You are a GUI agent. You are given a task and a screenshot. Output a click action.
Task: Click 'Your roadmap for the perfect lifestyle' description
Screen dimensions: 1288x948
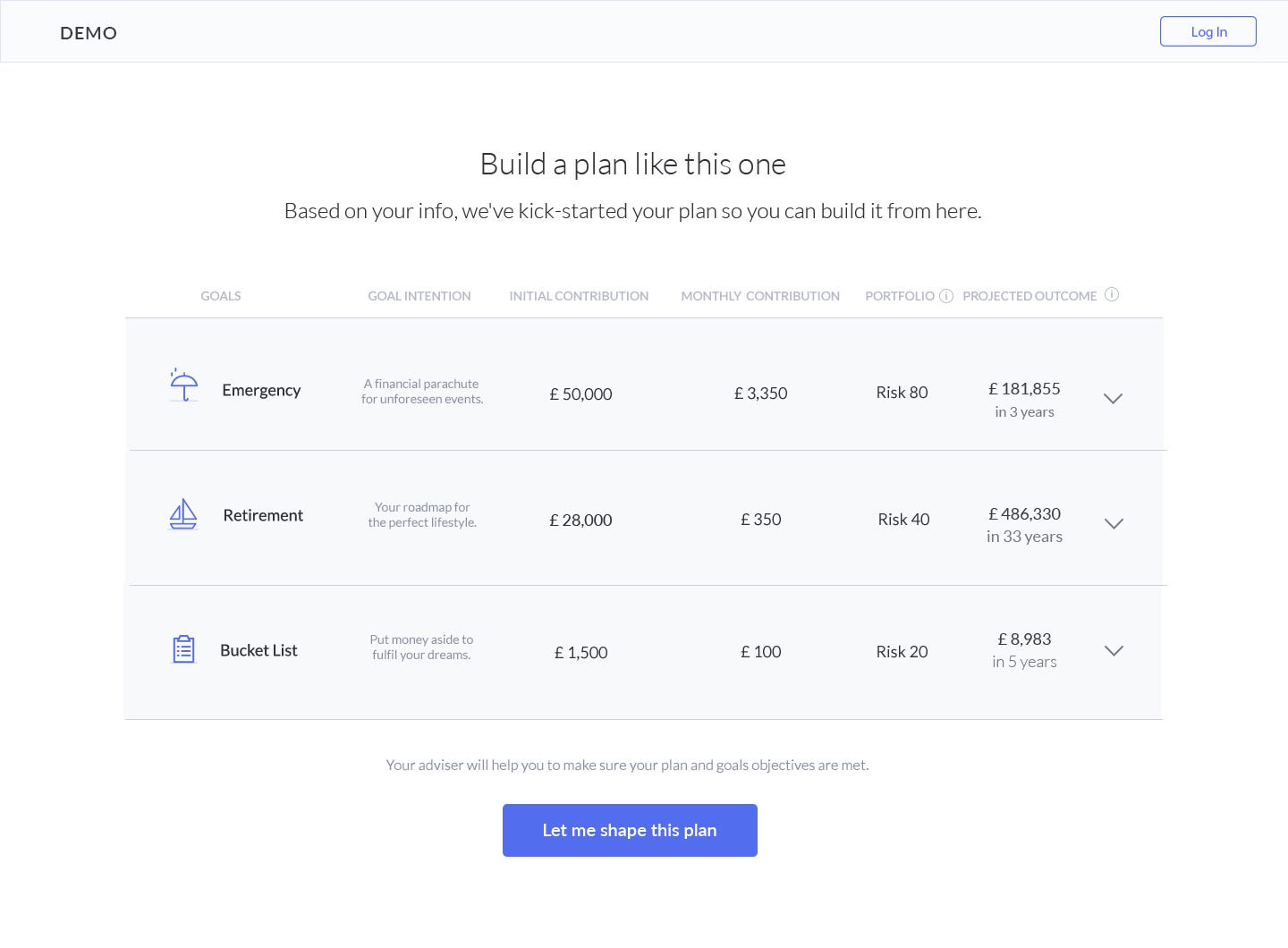click(422, 515)
